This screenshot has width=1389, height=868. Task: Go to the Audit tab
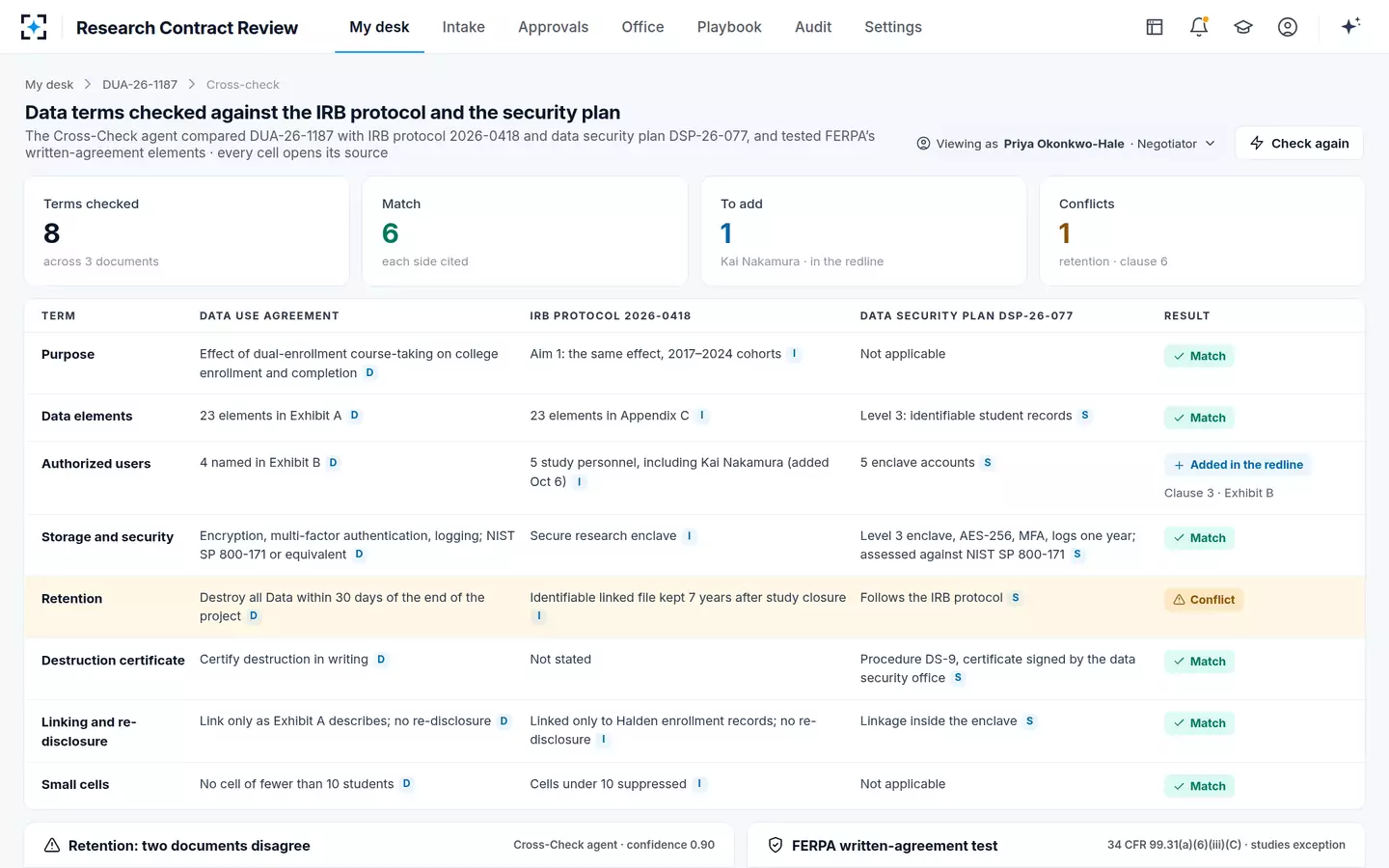coord(813,27)
